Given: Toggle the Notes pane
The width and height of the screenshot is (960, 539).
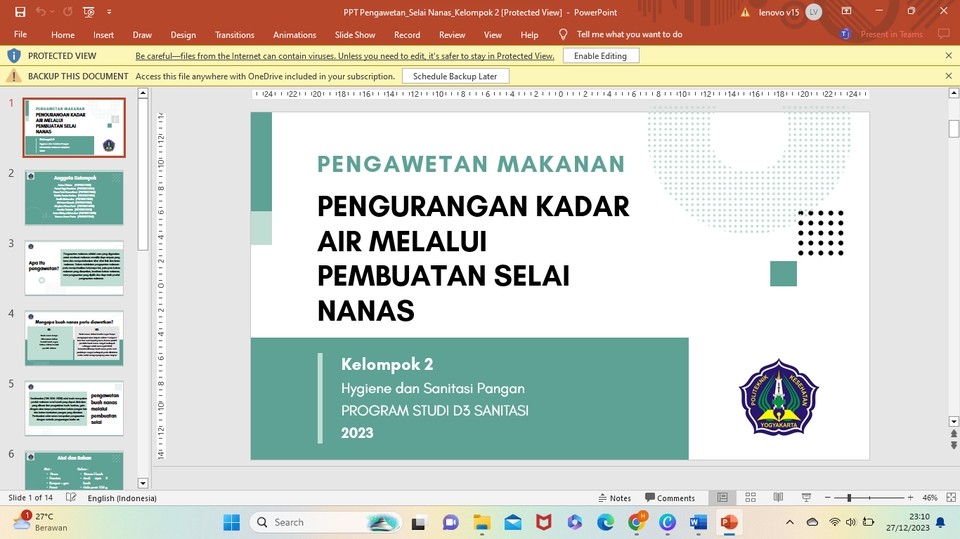Looking at the screenshot, I should tap(615, 498).
